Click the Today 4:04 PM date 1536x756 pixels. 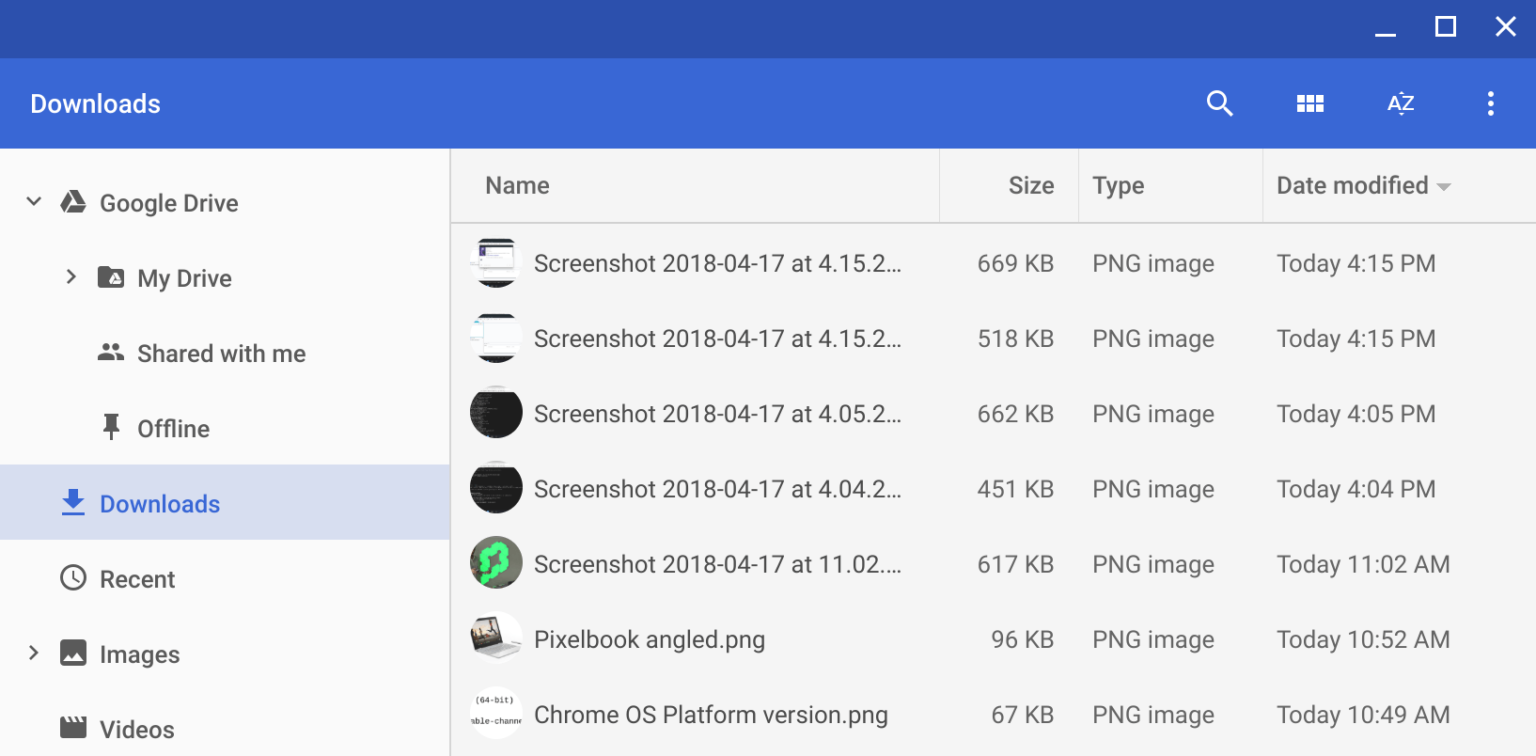tap(1356, 488)
